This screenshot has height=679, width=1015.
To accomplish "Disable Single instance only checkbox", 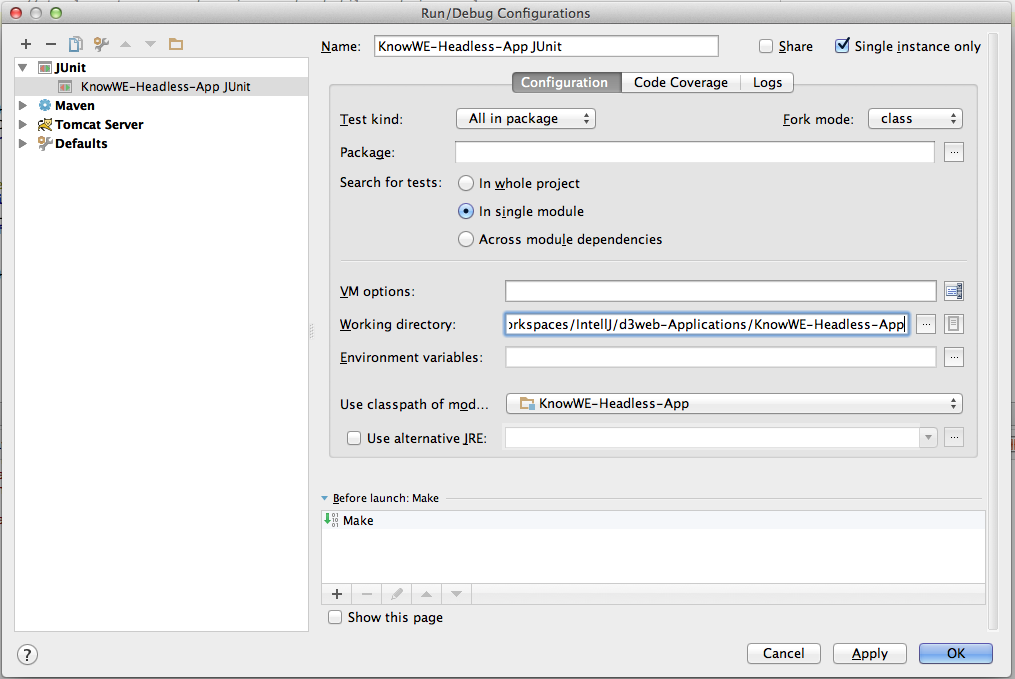I will (x=842, y=45).
